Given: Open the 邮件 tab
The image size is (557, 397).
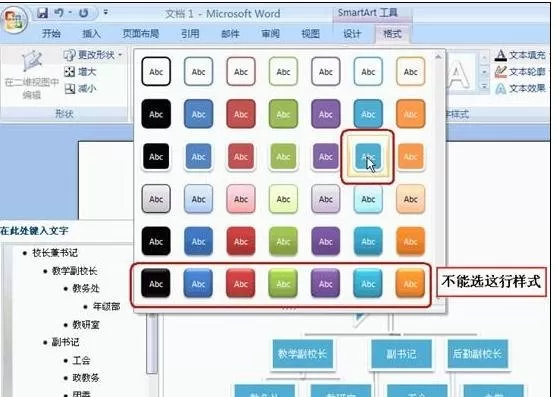Looking at the screenshot, I should (230, 34).
